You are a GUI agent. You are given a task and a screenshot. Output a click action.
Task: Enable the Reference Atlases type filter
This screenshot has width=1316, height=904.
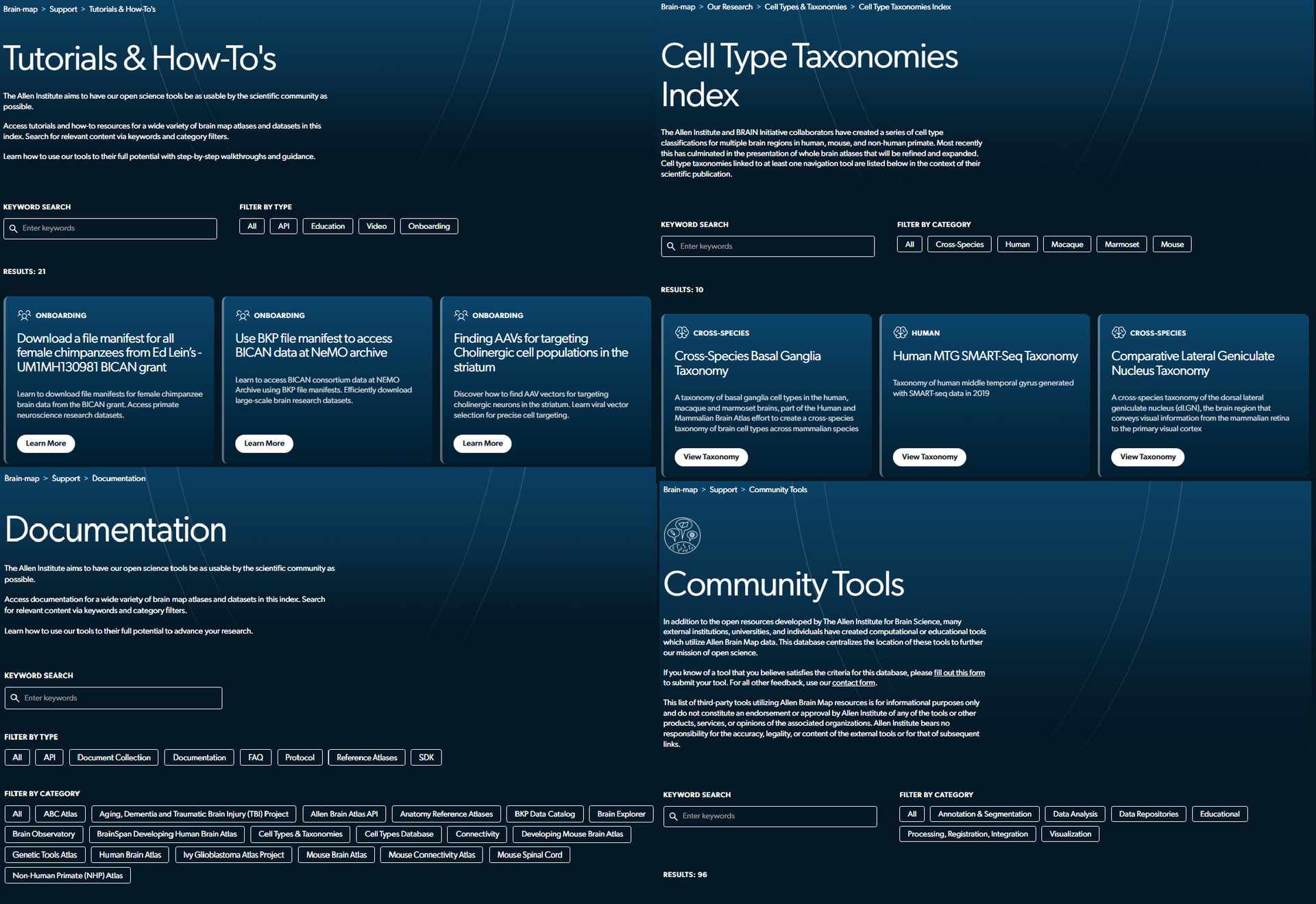[x=367, y=757]
